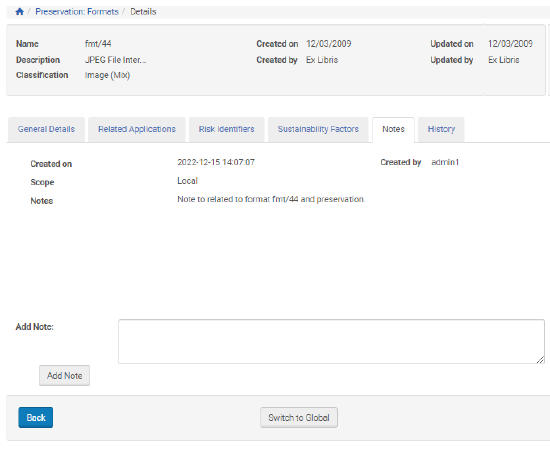
Task: Click the Image (Mix) classification value
Action: (107, 75)
